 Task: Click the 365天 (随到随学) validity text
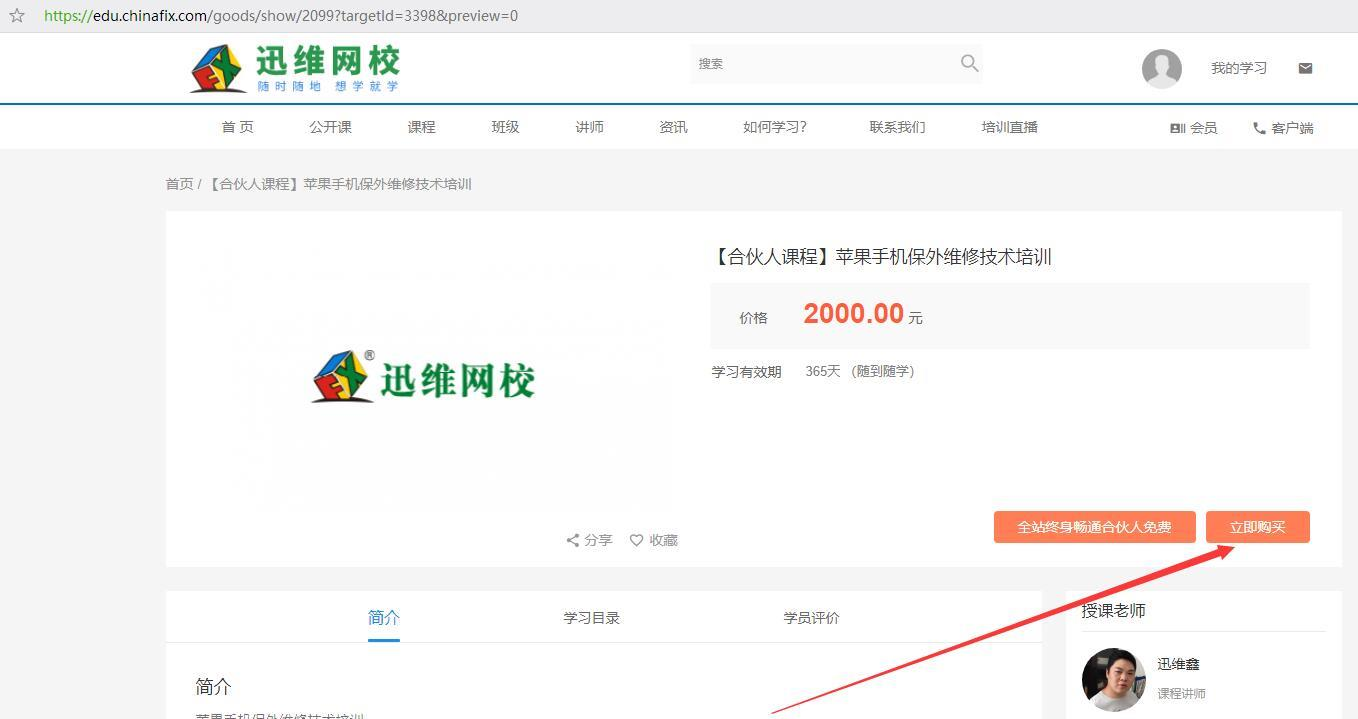pos(860,371)
